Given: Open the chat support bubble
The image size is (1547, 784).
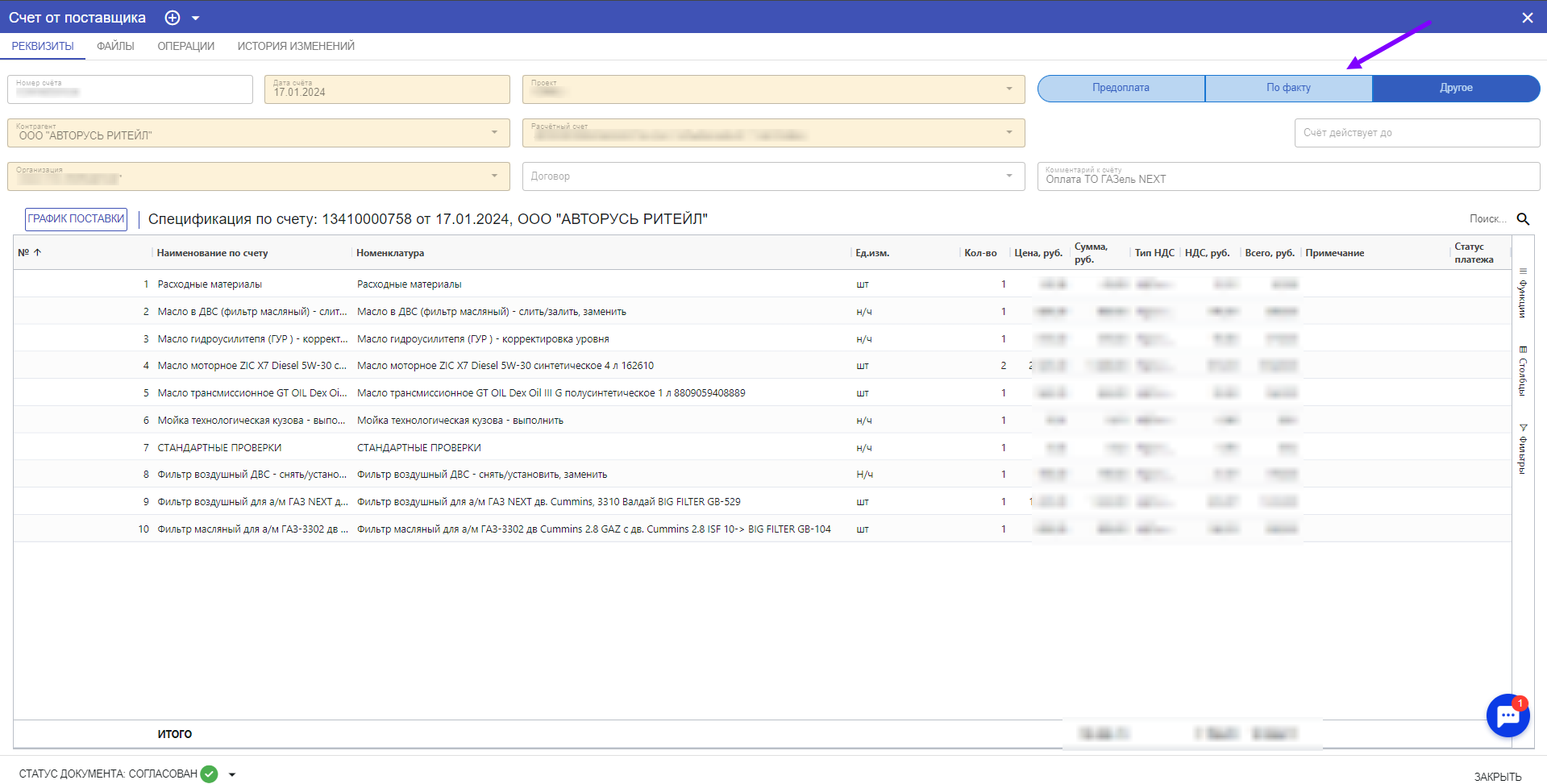Looking at the screenshot, I should click(x=1507, y=716).
